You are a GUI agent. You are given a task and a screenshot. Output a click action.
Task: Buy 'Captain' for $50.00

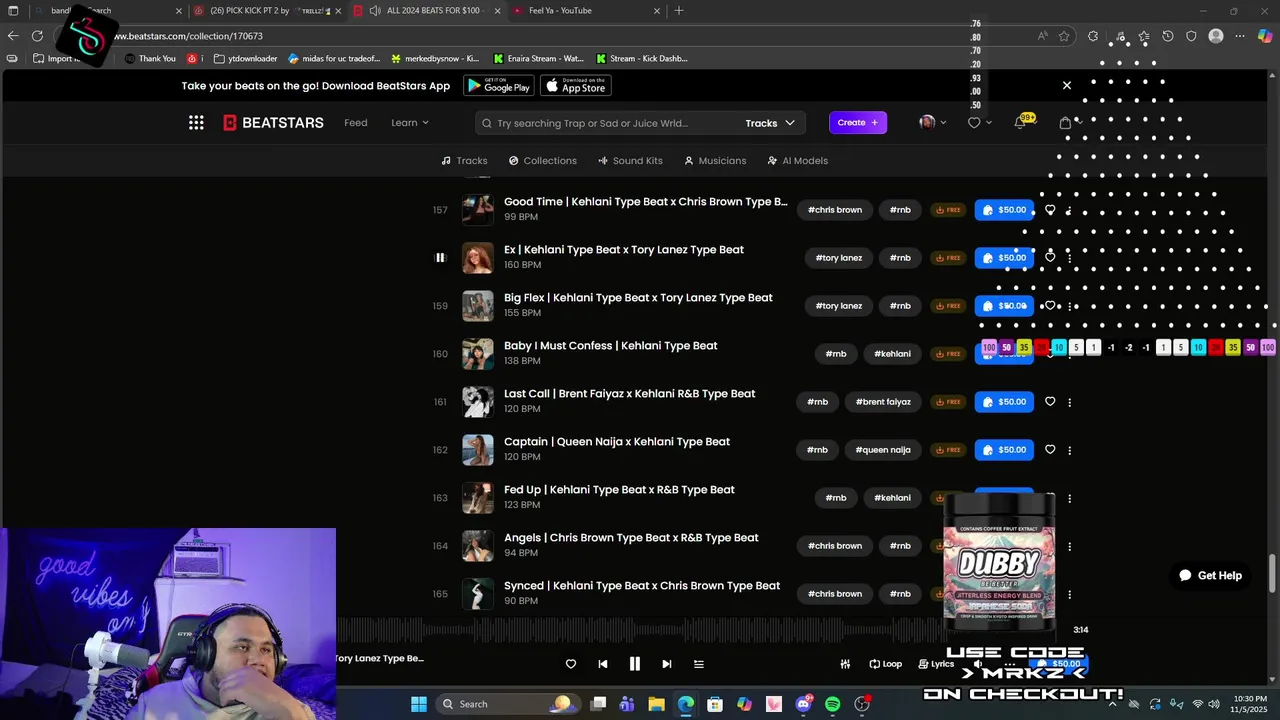click(1004, 450)
